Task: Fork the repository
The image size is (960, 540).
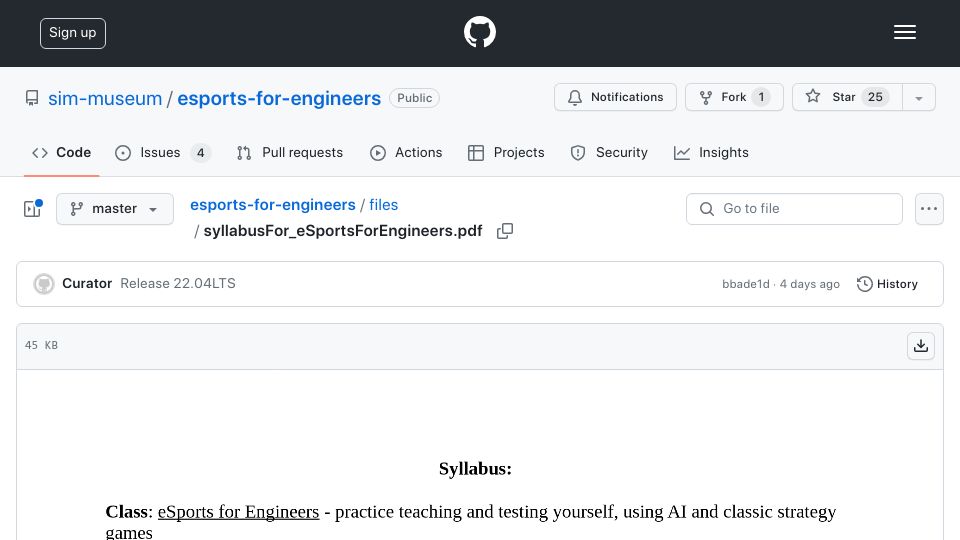Action: pyautogui.click(x=734, y=97)
